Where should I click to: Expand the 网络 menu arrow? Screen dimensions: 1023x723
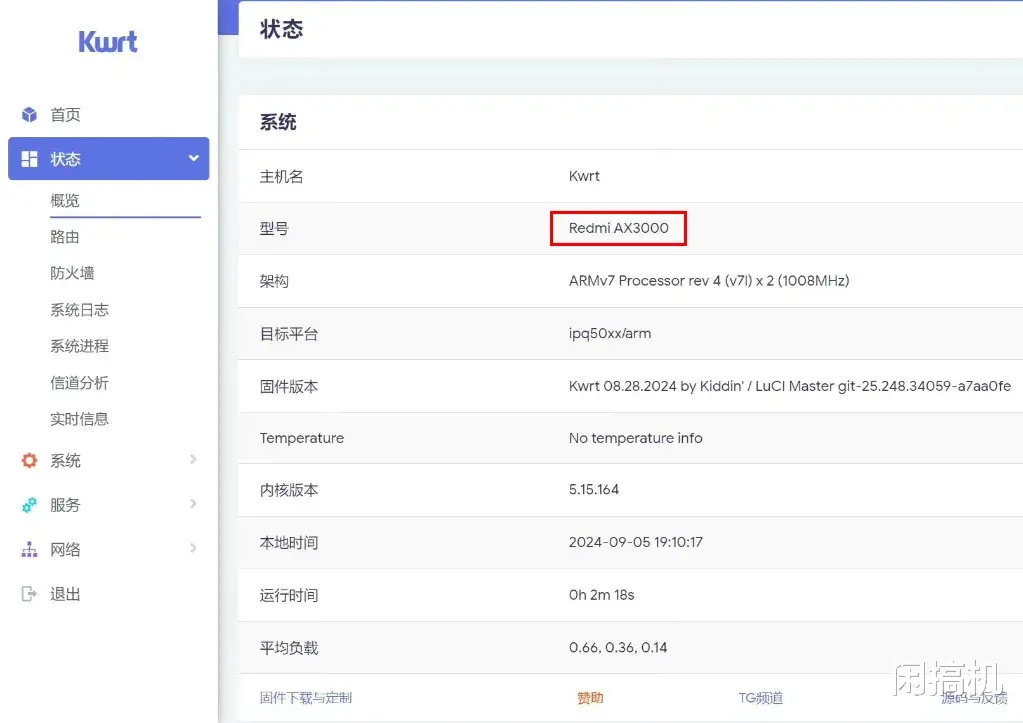pyautogui.click(x=193, y=548)
